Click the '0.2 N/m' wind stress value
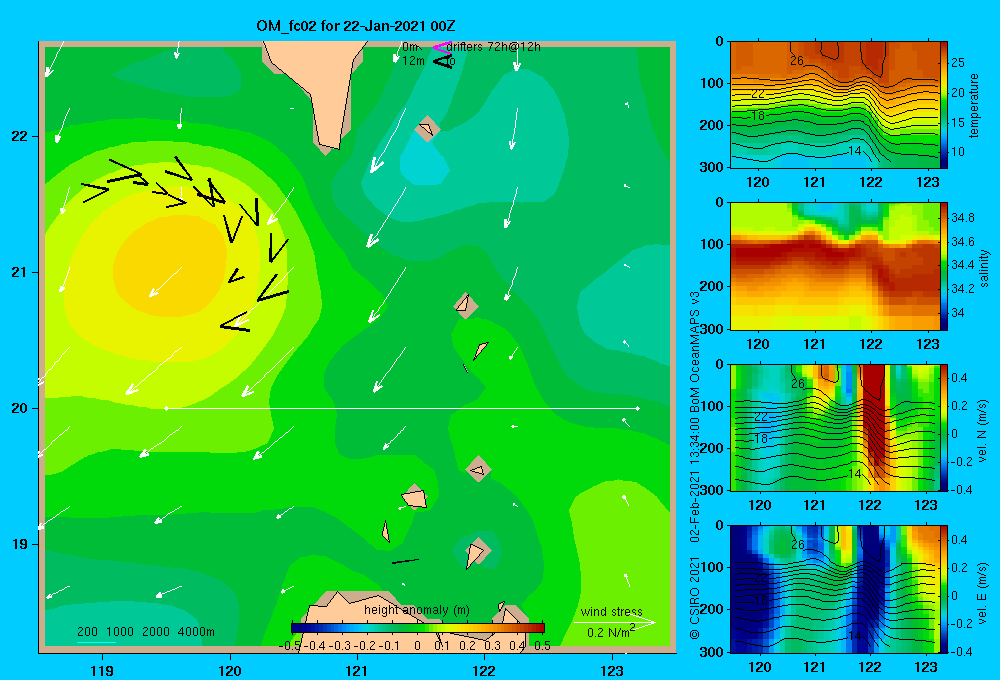Viewport: 1000px width, 680px height. coord(608,633)
